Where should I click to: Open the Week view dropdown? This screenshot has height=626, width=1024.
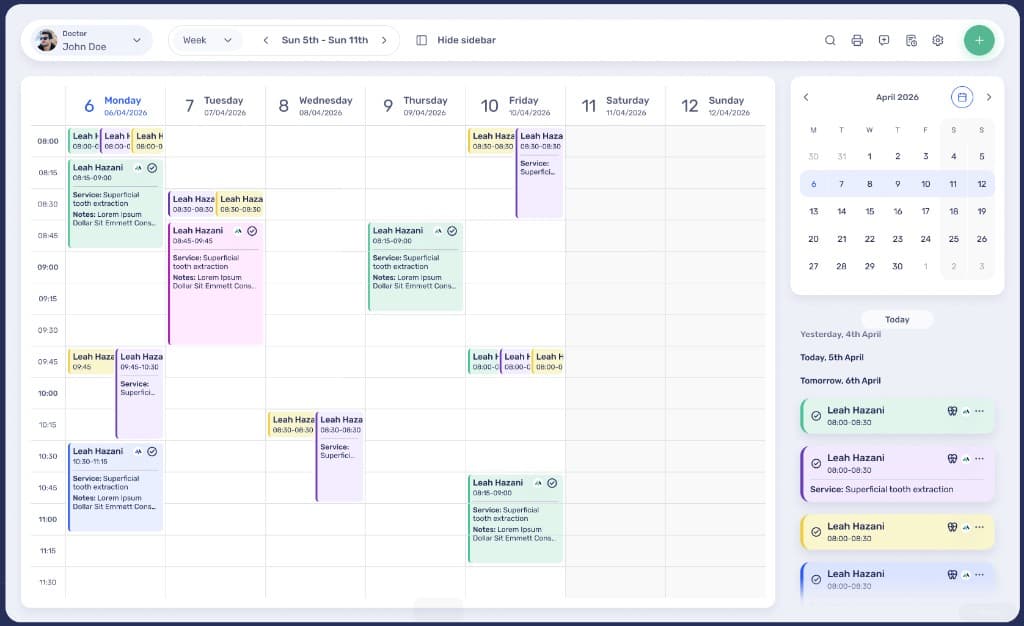tap(206, 40)
